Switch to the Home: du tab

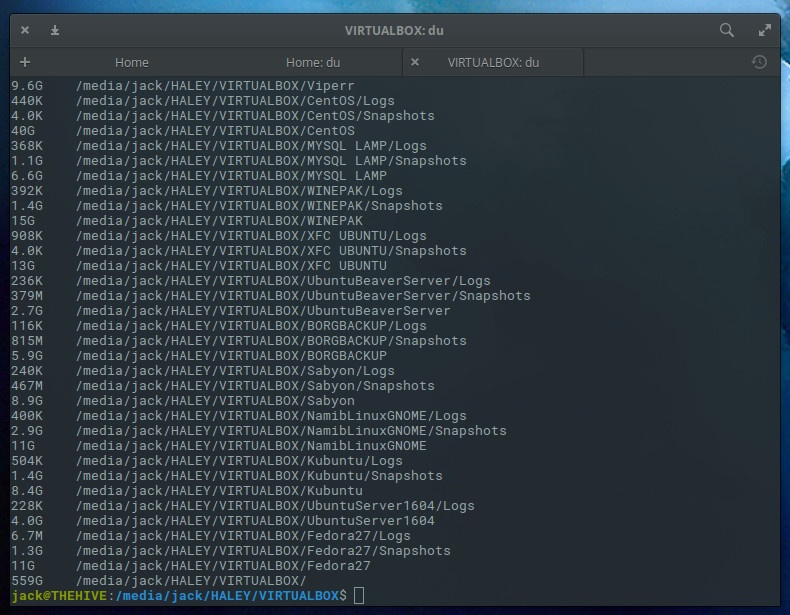tap(313, 62)
